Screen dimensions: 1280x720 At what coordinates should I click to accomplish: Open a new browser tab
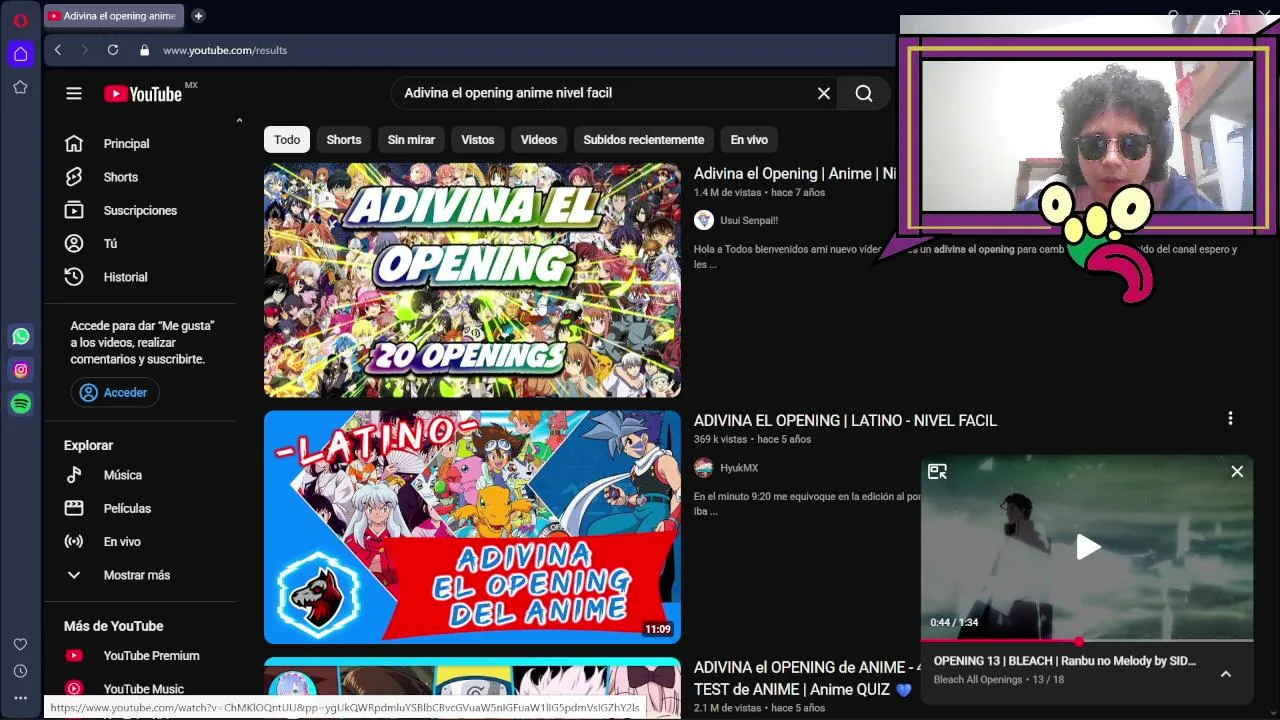click(198, 16)
